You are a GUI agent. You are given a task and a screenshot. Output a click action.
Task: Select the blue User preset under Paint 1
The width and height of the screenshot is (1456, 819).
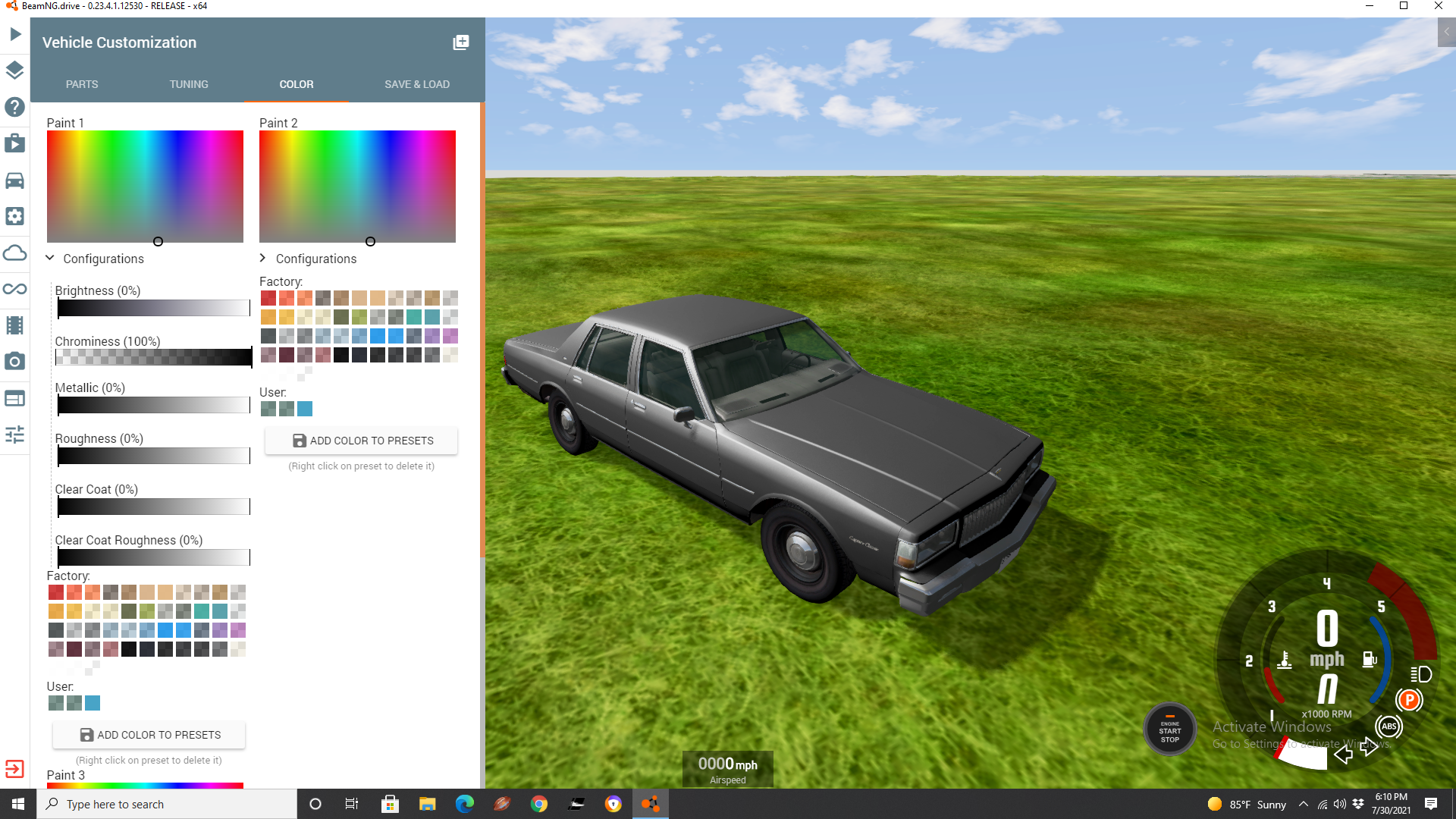(x=93, y=703)
